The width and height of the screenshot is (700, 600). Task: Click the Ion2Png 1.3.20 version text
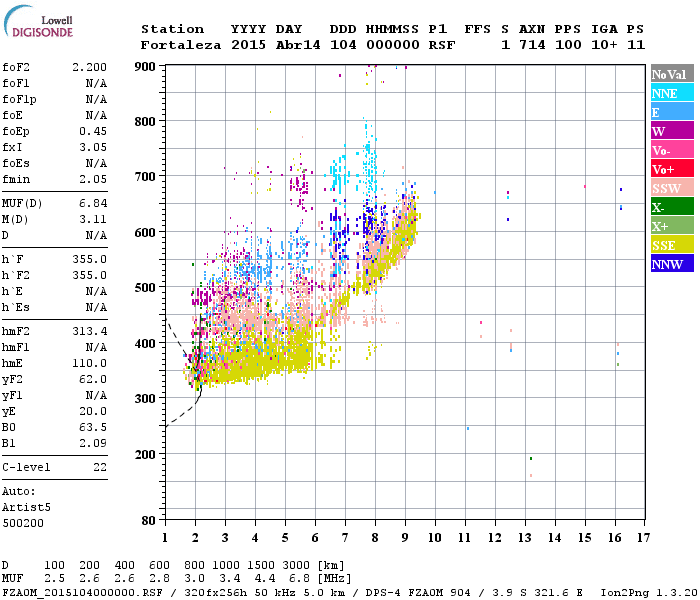tap(649, 593)
